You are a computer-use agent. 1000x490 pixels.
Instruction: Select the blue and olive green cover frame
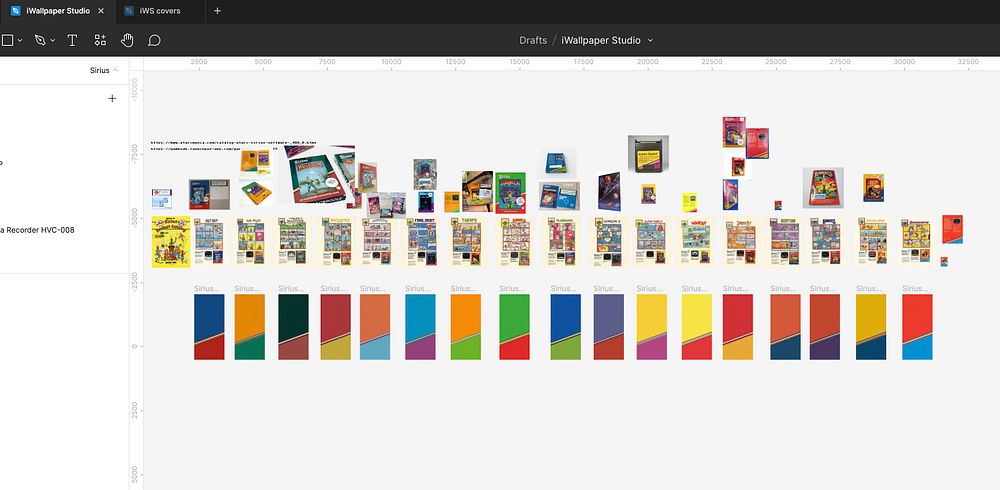coord(566,327)
